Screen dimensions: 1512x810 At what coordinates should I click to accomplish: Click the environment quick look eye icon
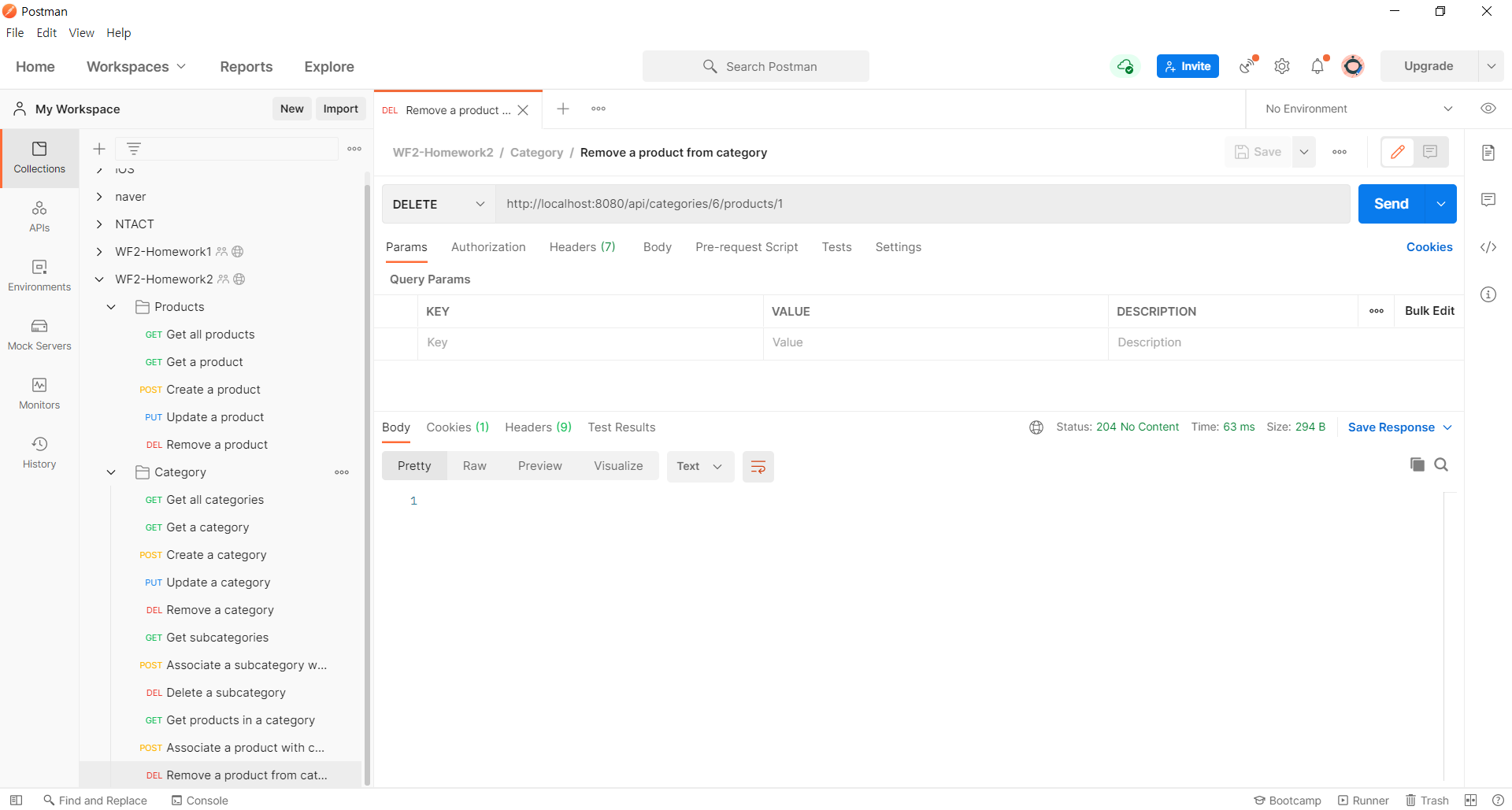tap(1488, 109)
